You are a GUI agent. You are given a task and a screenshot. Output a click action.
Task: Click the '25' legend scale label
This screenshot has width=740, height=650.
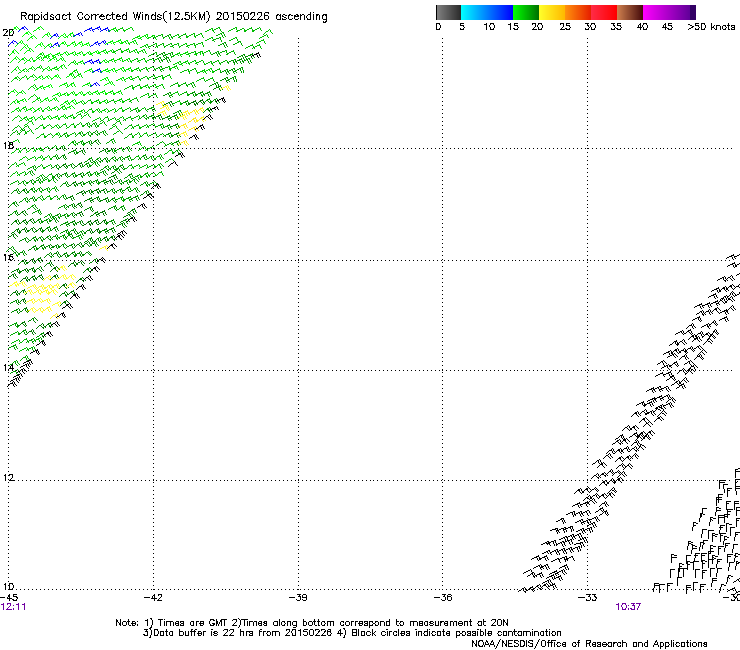click(565, 27)
